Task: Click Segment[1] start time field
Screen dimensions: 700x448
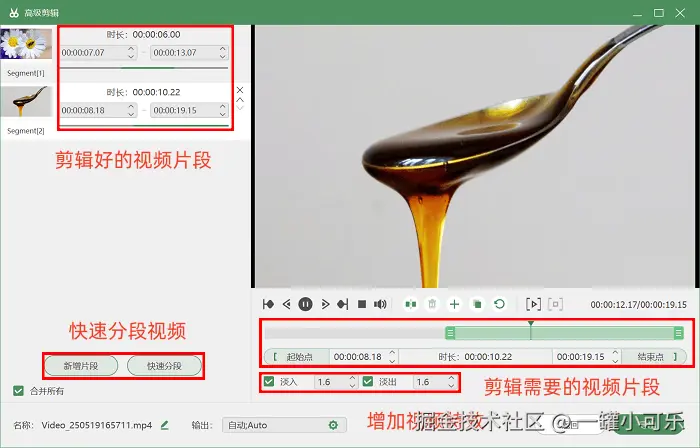Action: click(98, 53)
